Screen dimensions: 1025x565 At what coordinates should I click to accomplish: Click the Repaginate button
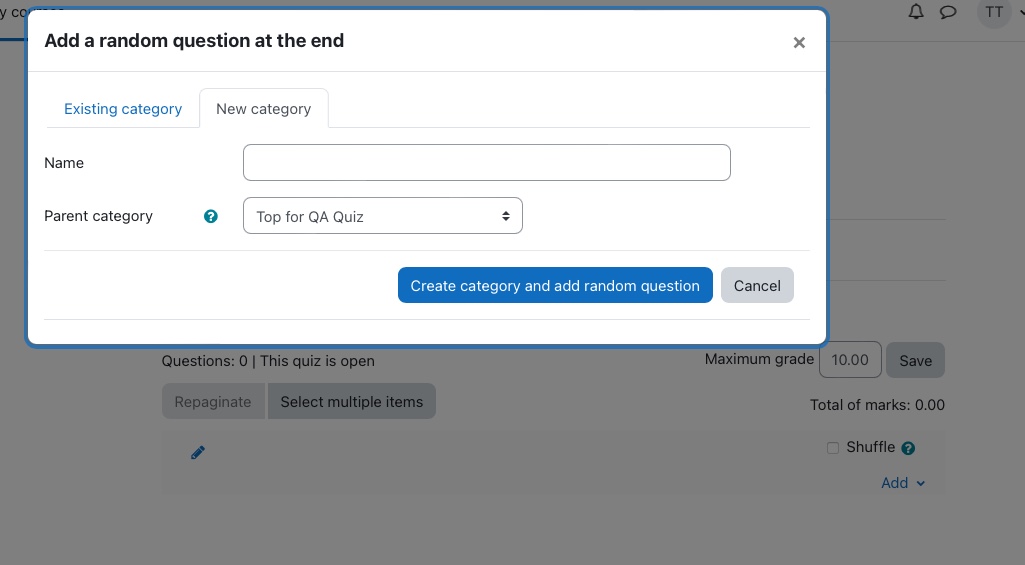213,402
